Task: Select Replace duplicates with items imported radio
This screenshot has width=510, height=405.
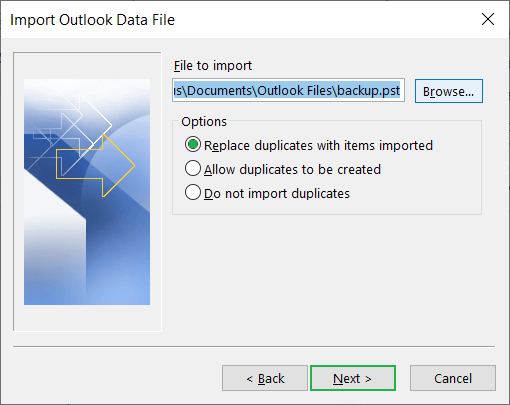Action: (x=193, y=144)
